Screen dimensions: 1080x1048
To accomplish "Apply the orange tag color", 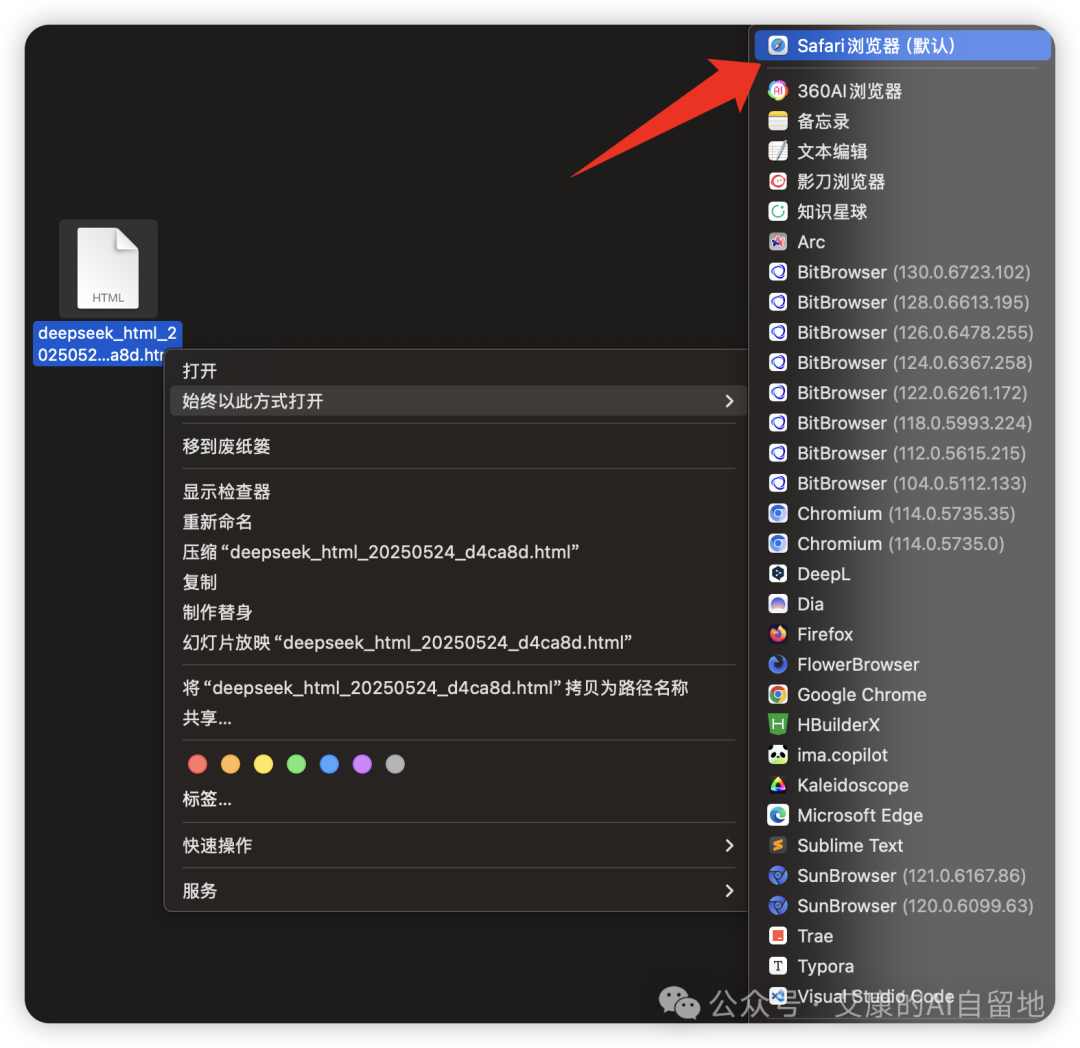I will tap(231, 764).
